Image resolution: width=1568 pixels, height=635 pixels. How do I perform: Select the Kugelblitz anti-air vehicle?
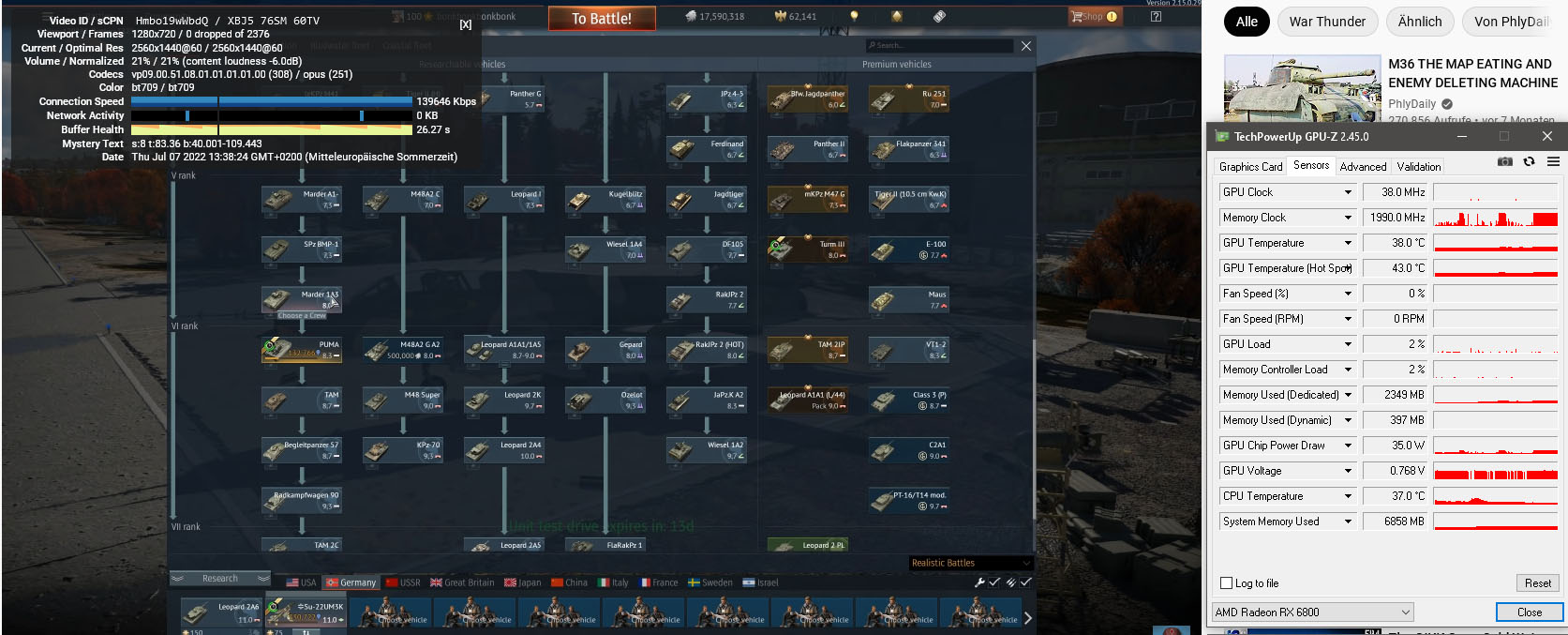(x=606, y=199)
